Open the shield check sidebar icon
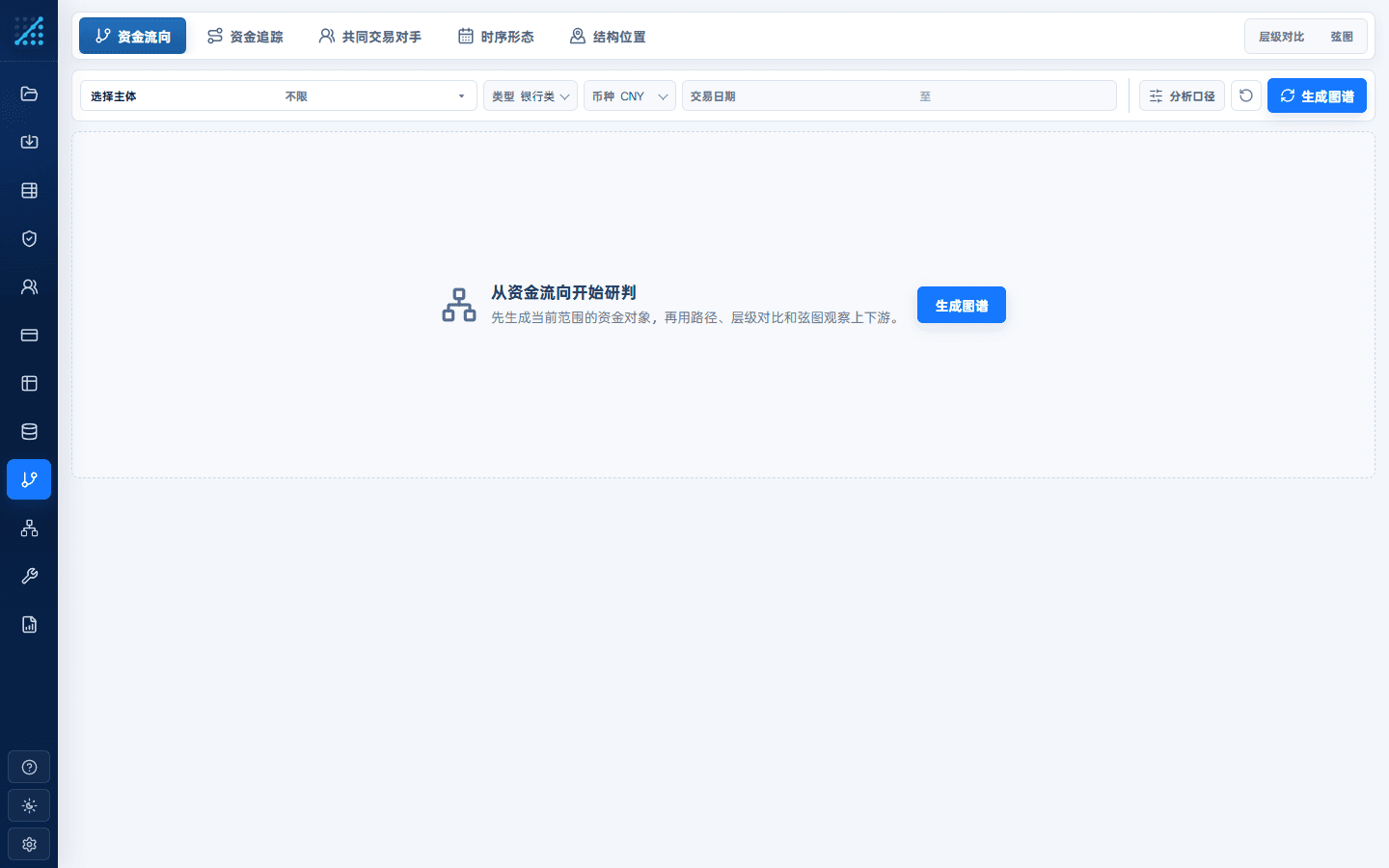Screen dimensions: 1389x868 pyautogui.click(x=29, y=238)
